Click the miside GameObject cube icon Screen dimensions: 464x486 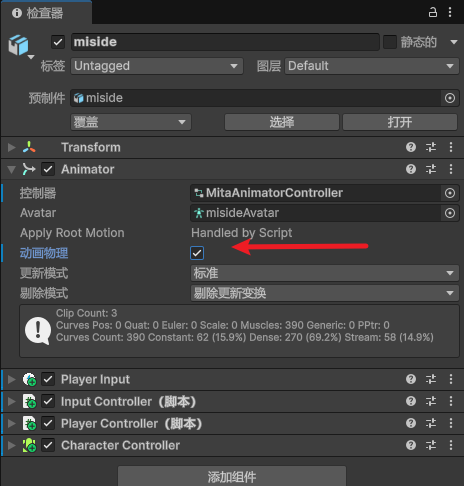click(x=19, y=45)
